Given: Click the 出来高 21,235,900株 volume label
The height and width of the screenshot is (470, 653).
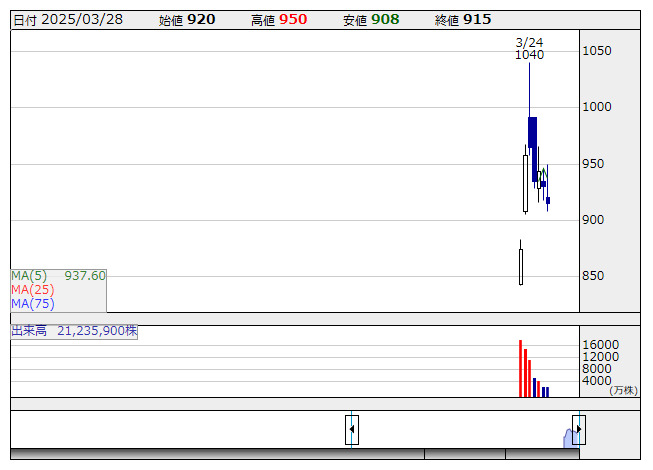Looking at the screenshot, I should [x=74, y=331].
